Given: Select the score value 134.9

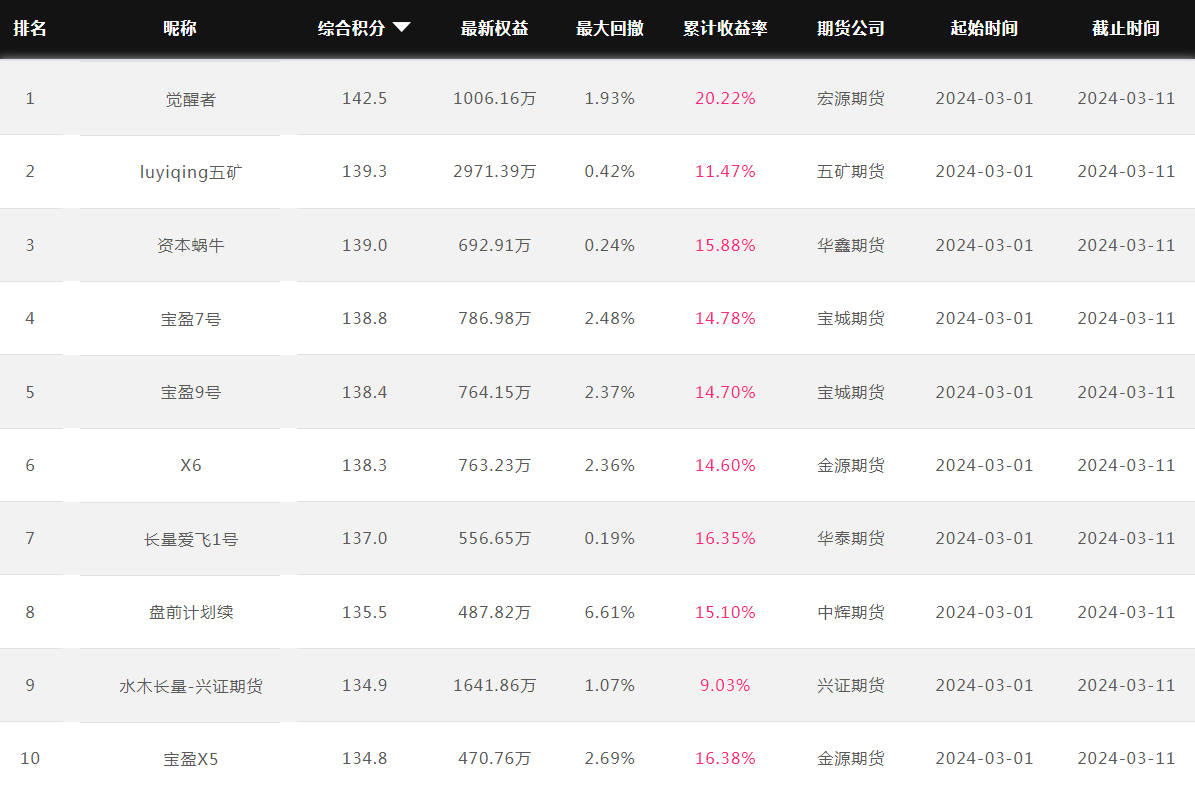Looking at the screenshot, I should click(x=364, y=686).
